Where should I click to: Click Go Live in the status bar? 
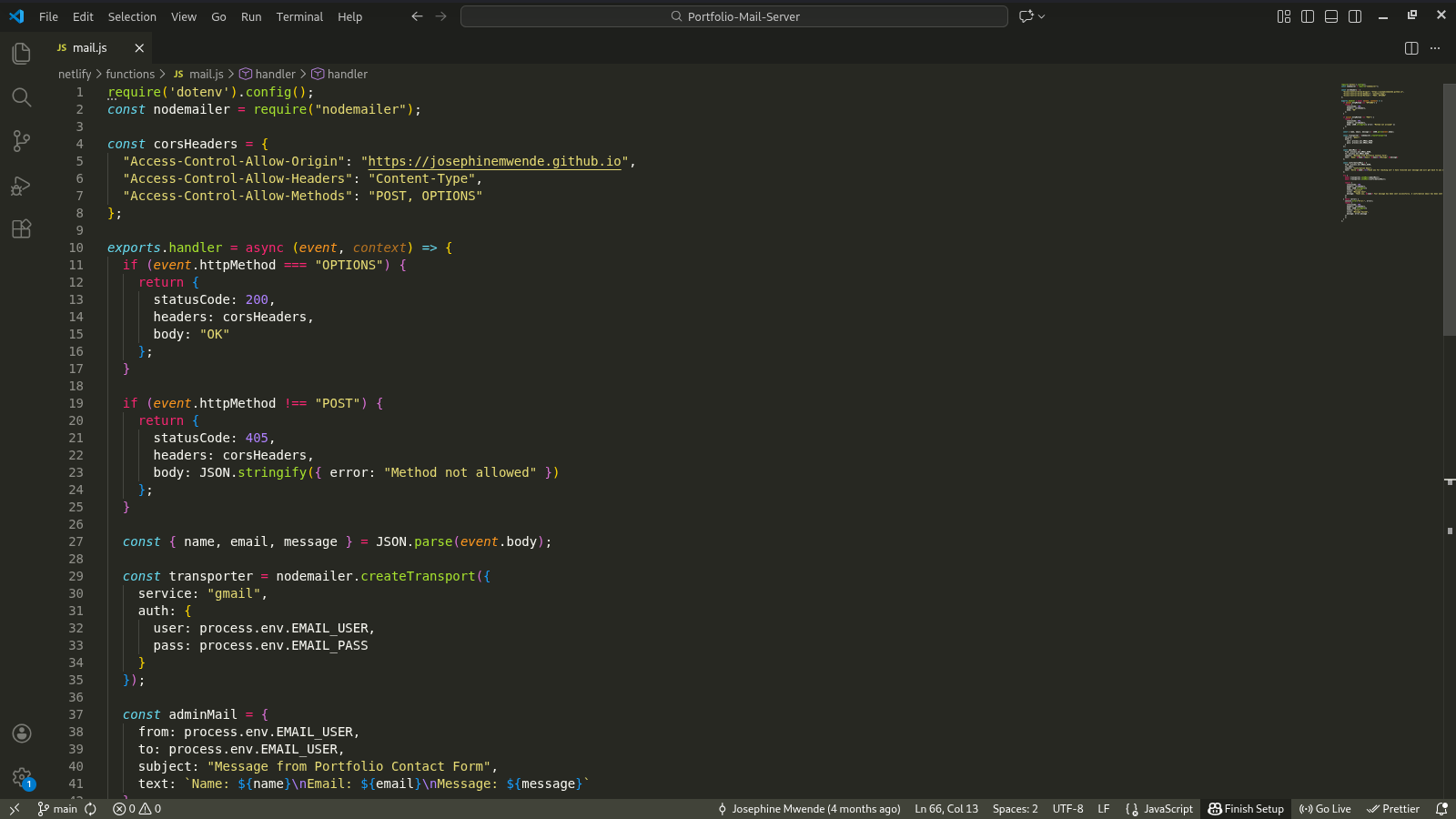[x=1324, y=808]
